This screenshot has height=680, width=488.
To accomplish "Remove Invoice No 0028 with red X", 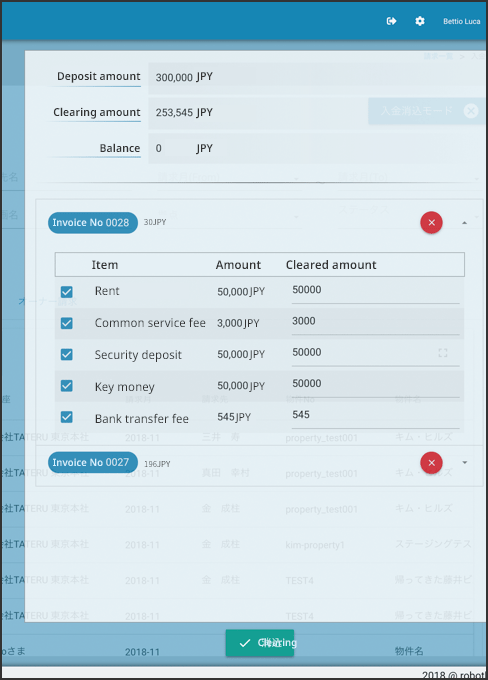I will [x=431, y=222].
